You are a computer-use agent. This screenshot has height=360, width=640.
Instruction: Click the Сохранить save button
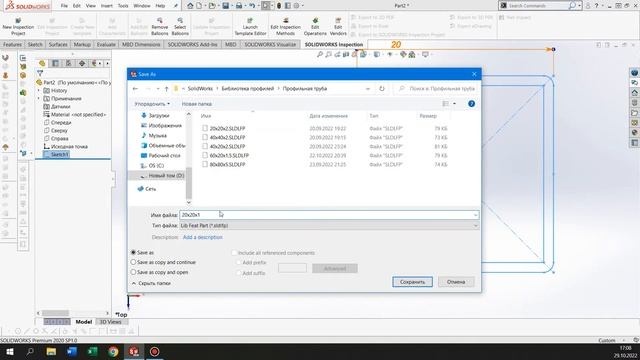[412, 282]
